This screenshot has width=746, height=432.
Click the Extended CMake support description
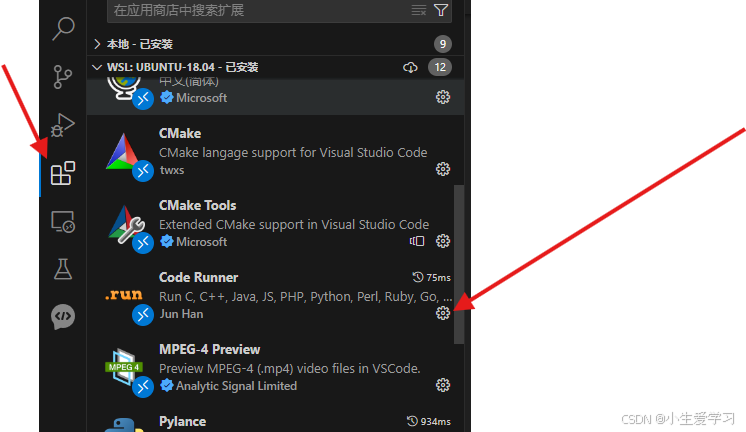294,225
